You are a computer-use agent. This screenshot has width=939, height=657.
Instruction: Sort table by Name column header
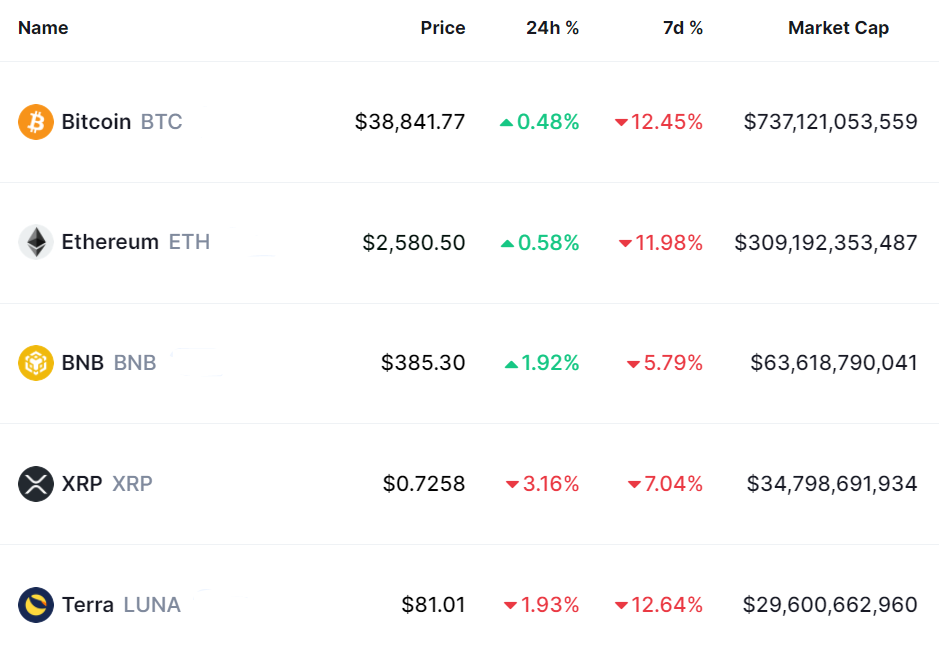pos(43,28)
